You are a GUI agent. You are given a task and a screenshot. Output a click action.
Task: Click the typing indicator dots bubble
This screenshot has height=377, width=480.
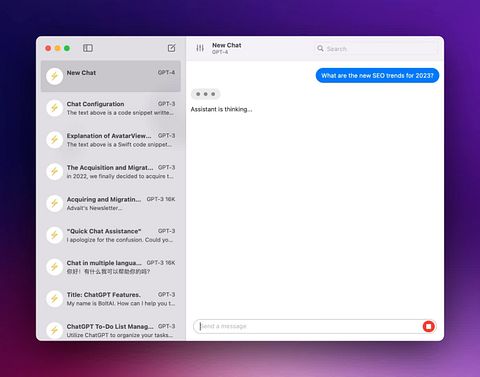click(x=206, y=94)
